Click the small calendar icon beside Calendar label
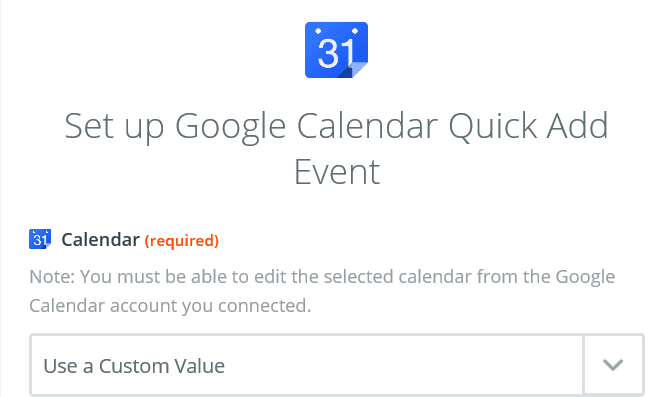657x397 pixels. [40, 239]
